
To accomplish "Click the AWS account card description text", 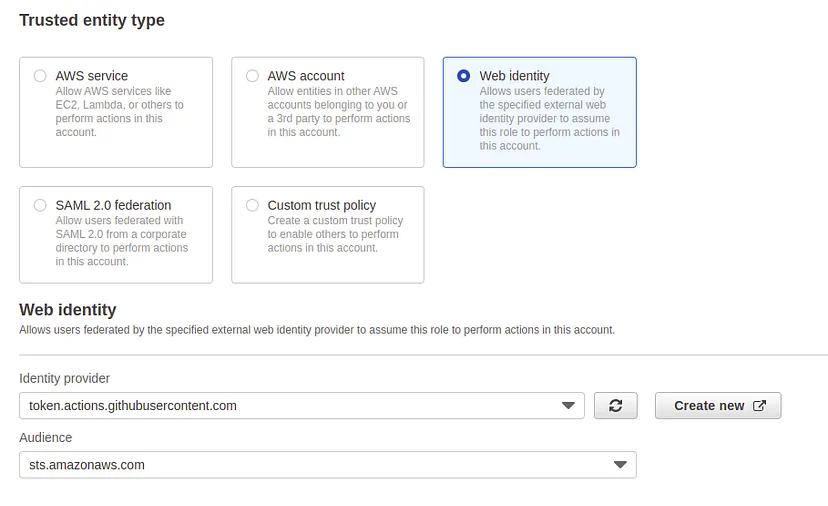I will coord(338,112).
